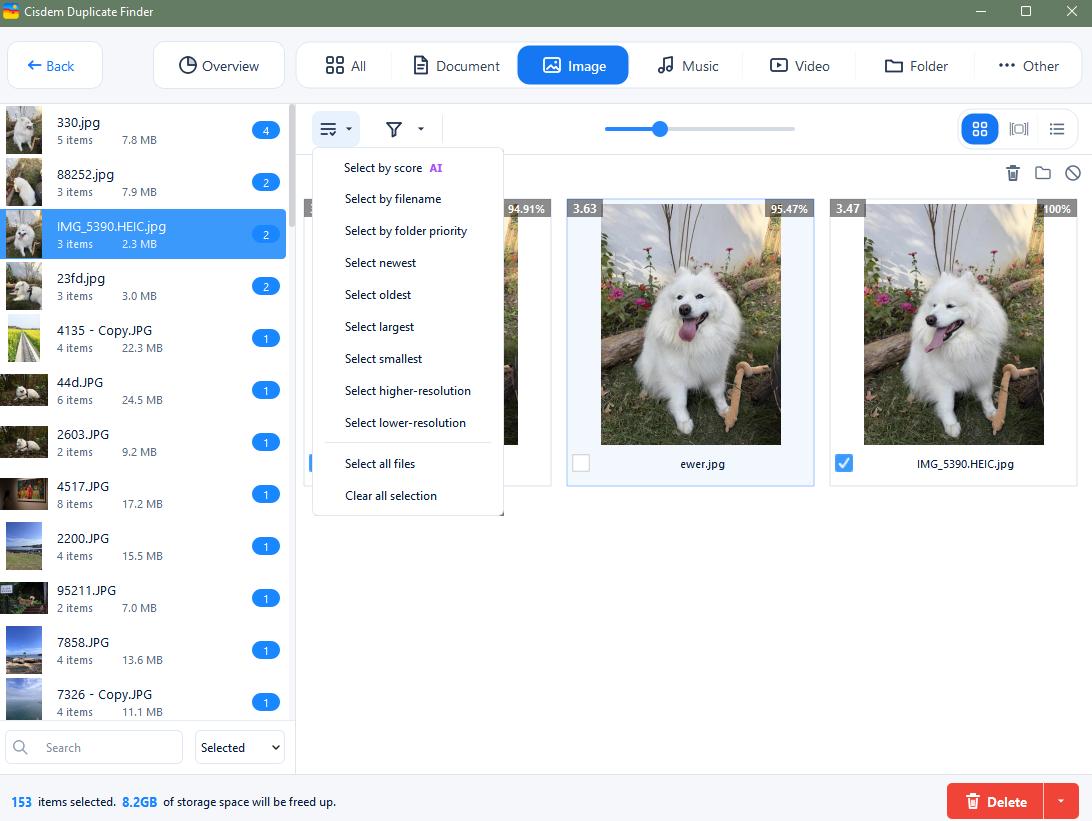Click the ignore circle-slash icon
This screenshot has height=821, width=1092.
[1072, 173]
